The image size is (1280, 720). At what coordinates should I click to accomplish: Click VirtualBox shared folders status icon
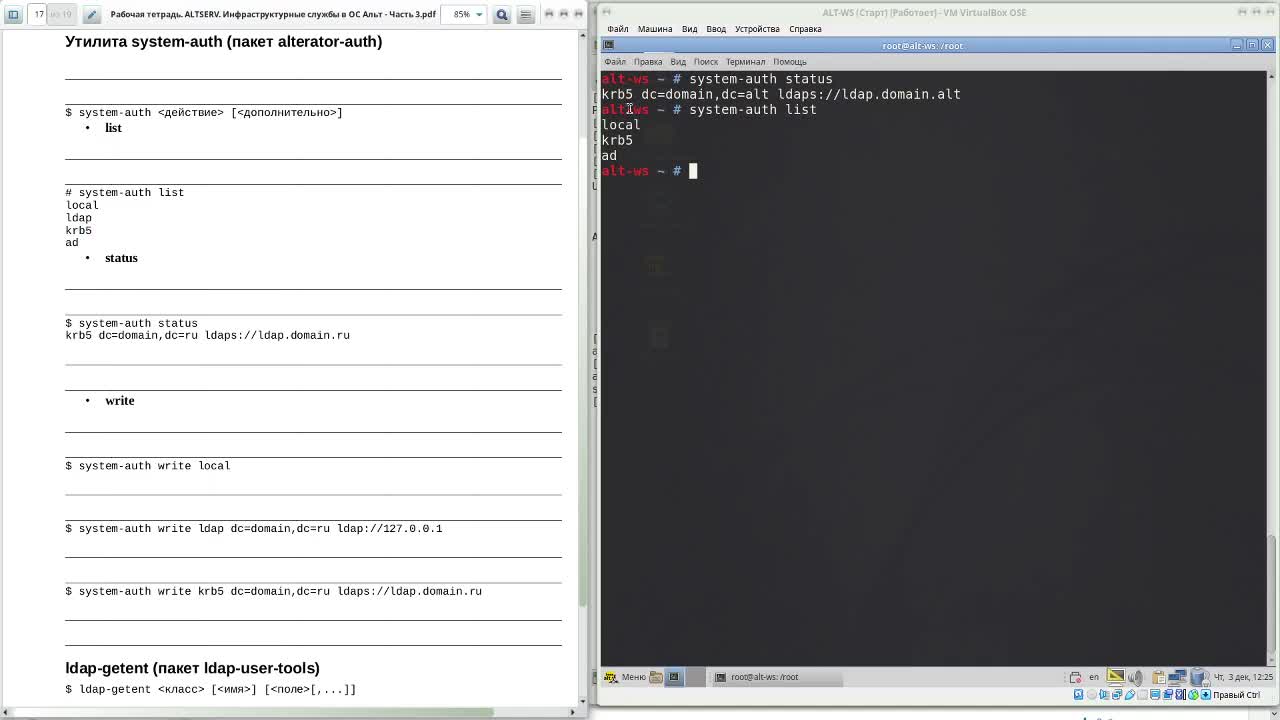tap(1142, 695)
